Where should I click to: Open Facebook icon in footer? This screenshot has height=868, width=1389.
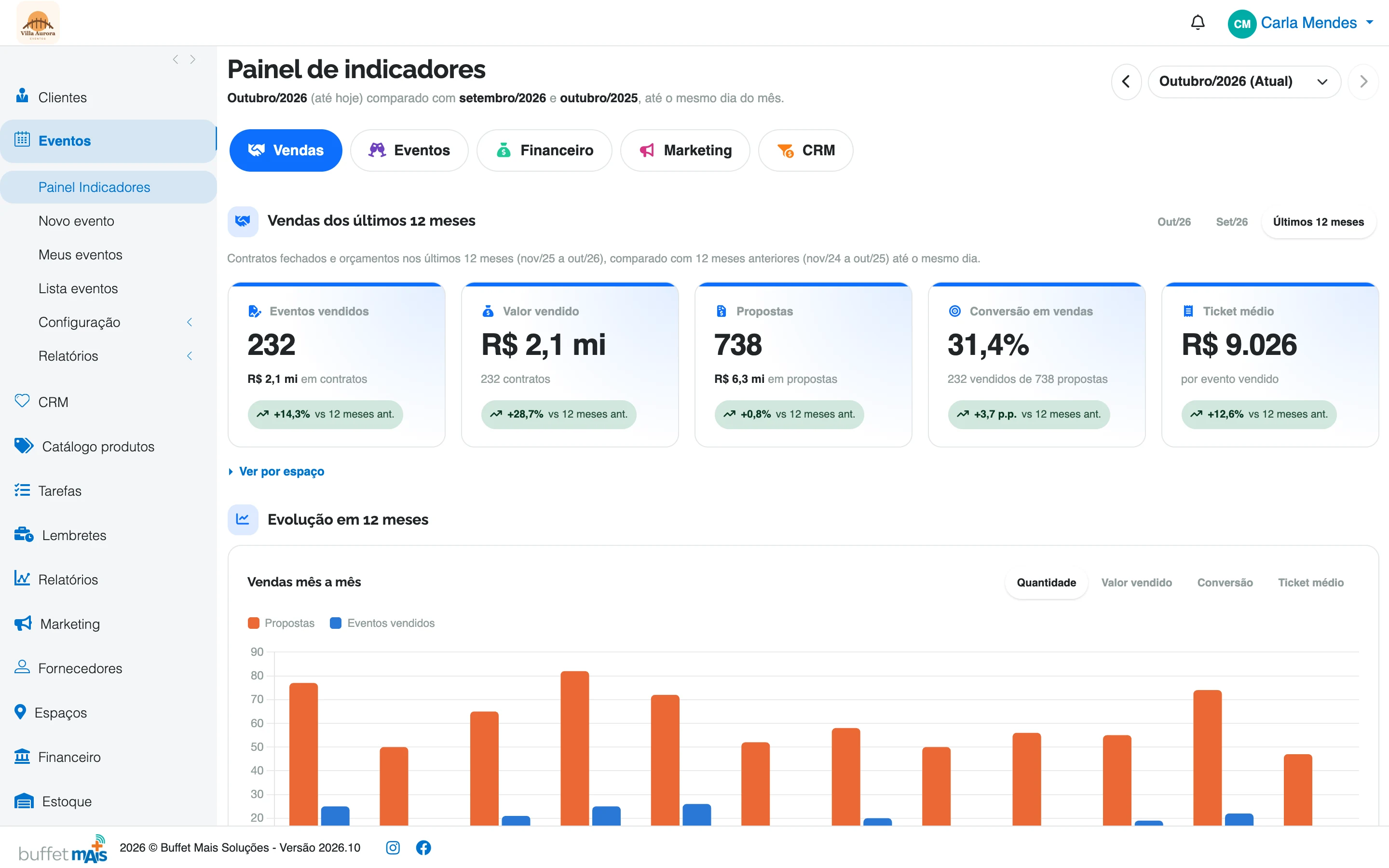pyautogui.click(x=423, y=847)
